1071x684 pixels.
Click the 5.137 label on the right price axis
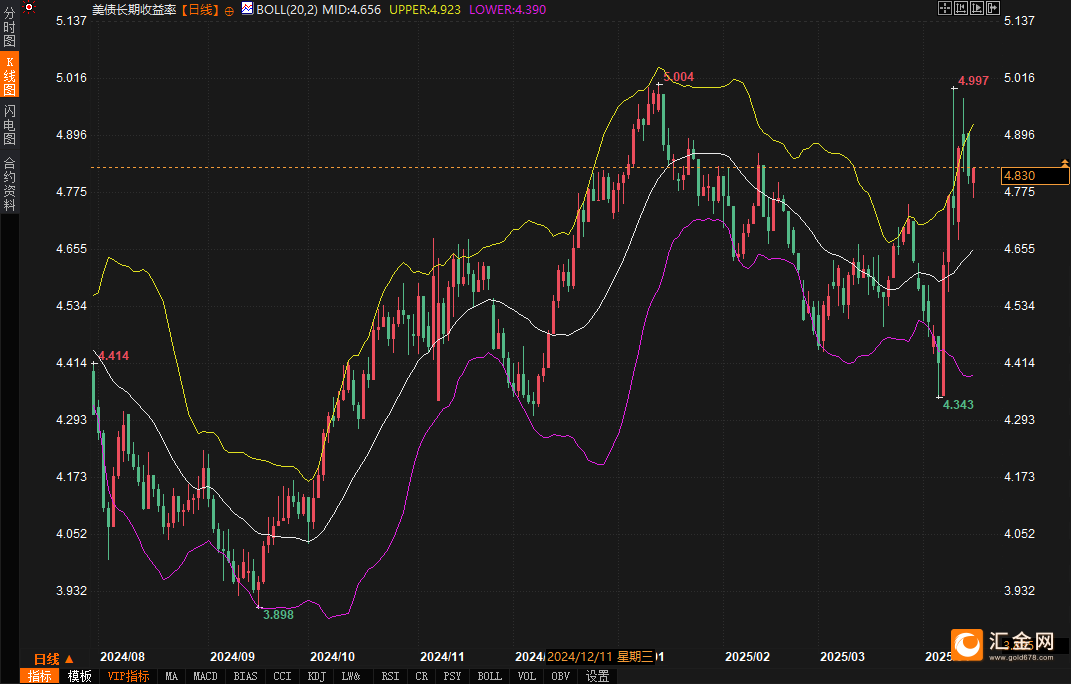pyautogui.click(x=1019, y=20)
